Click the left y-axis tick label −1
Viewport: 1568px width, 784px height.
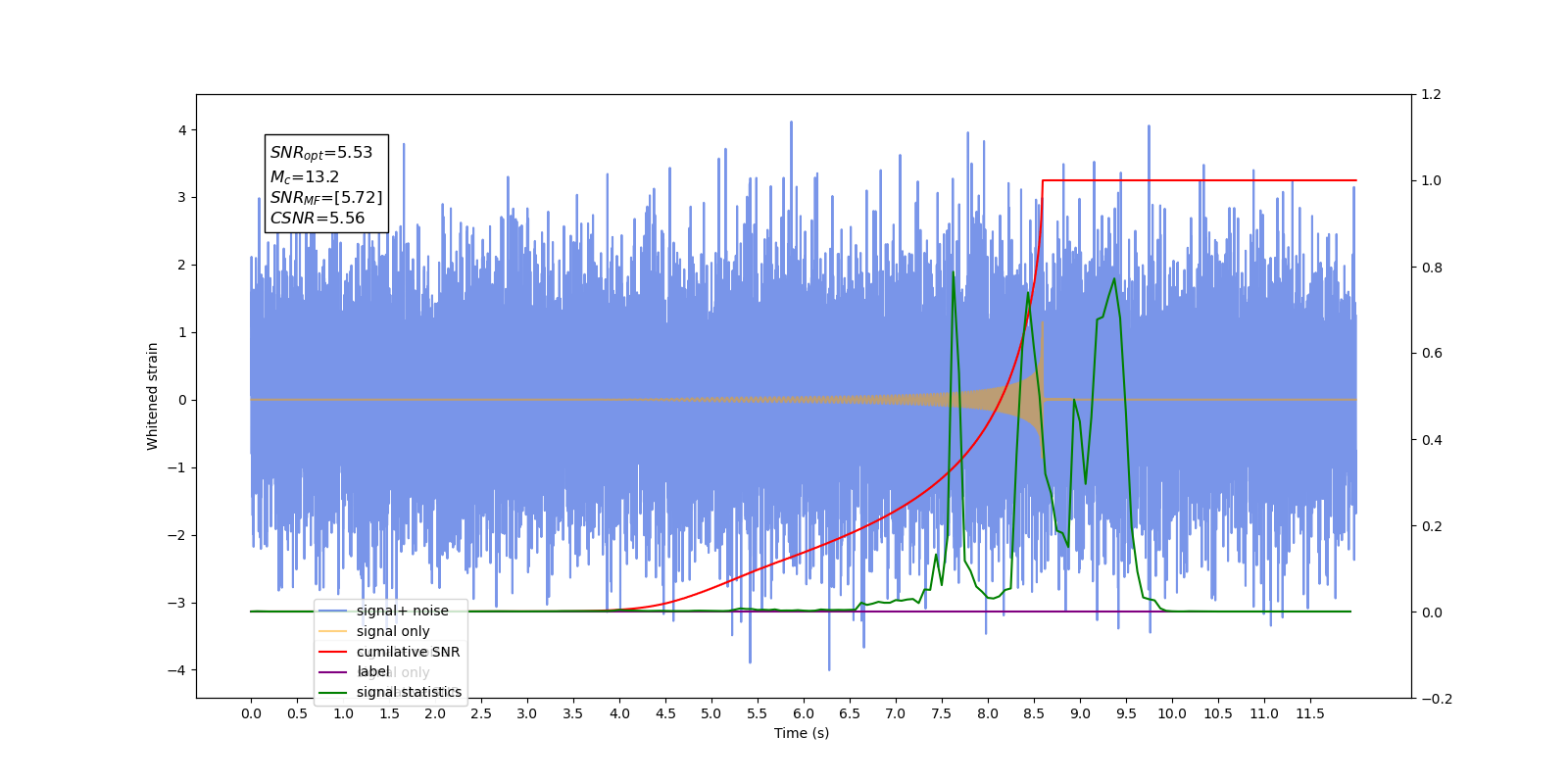point(176,467)
